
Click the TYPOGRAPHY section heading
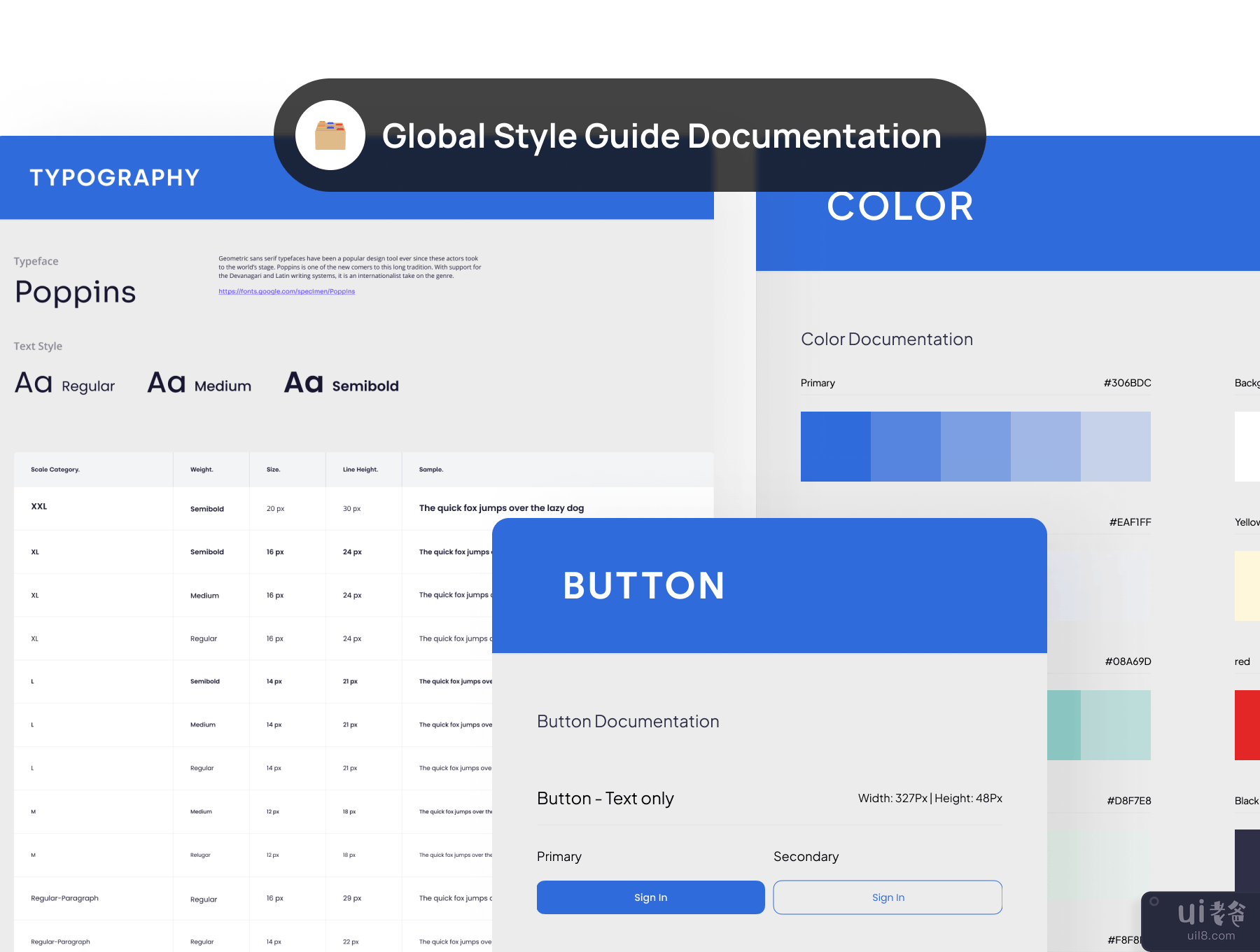point(115,178)
